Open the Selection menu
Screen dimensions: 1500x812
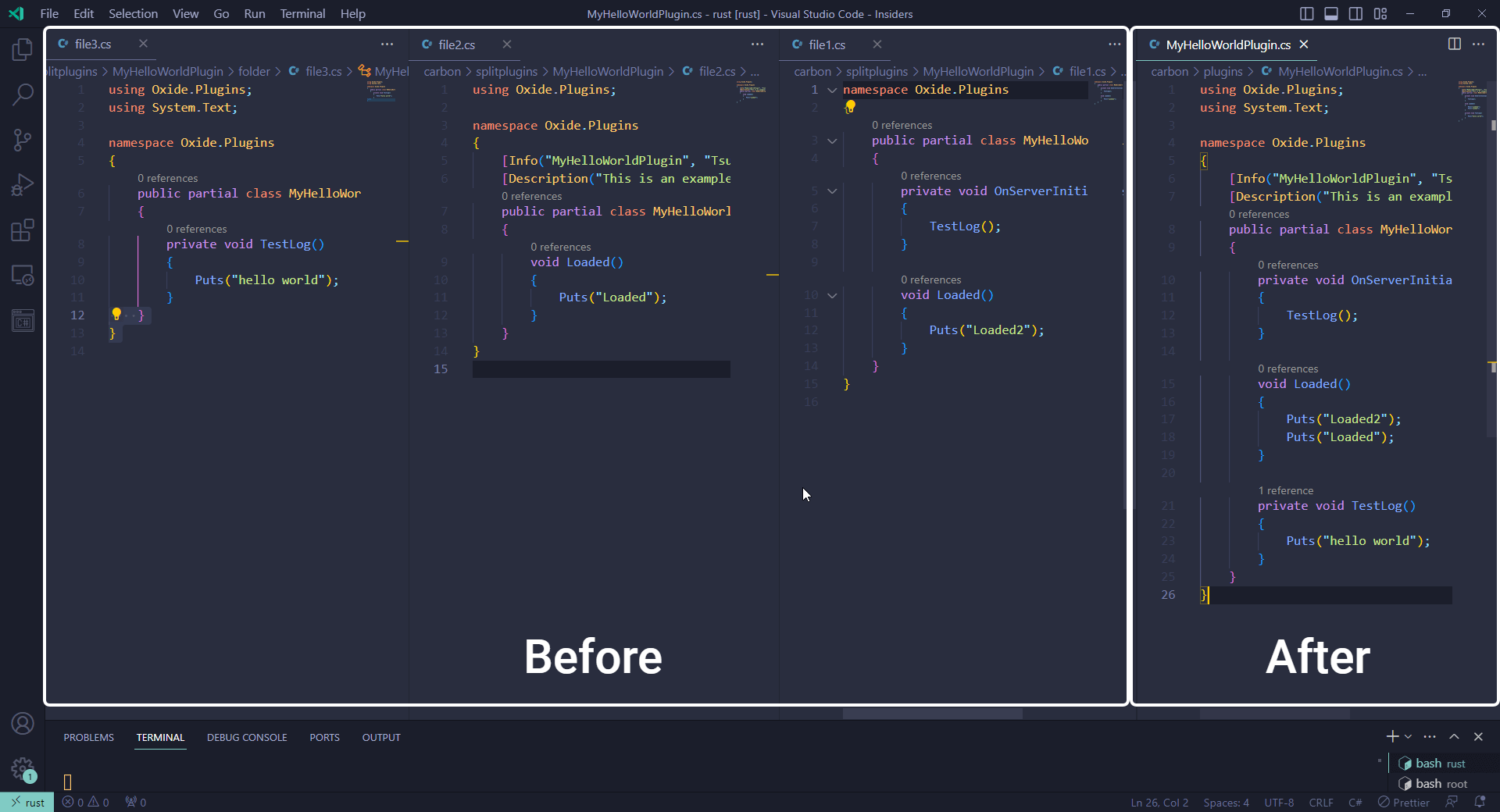tap(133, 13)
